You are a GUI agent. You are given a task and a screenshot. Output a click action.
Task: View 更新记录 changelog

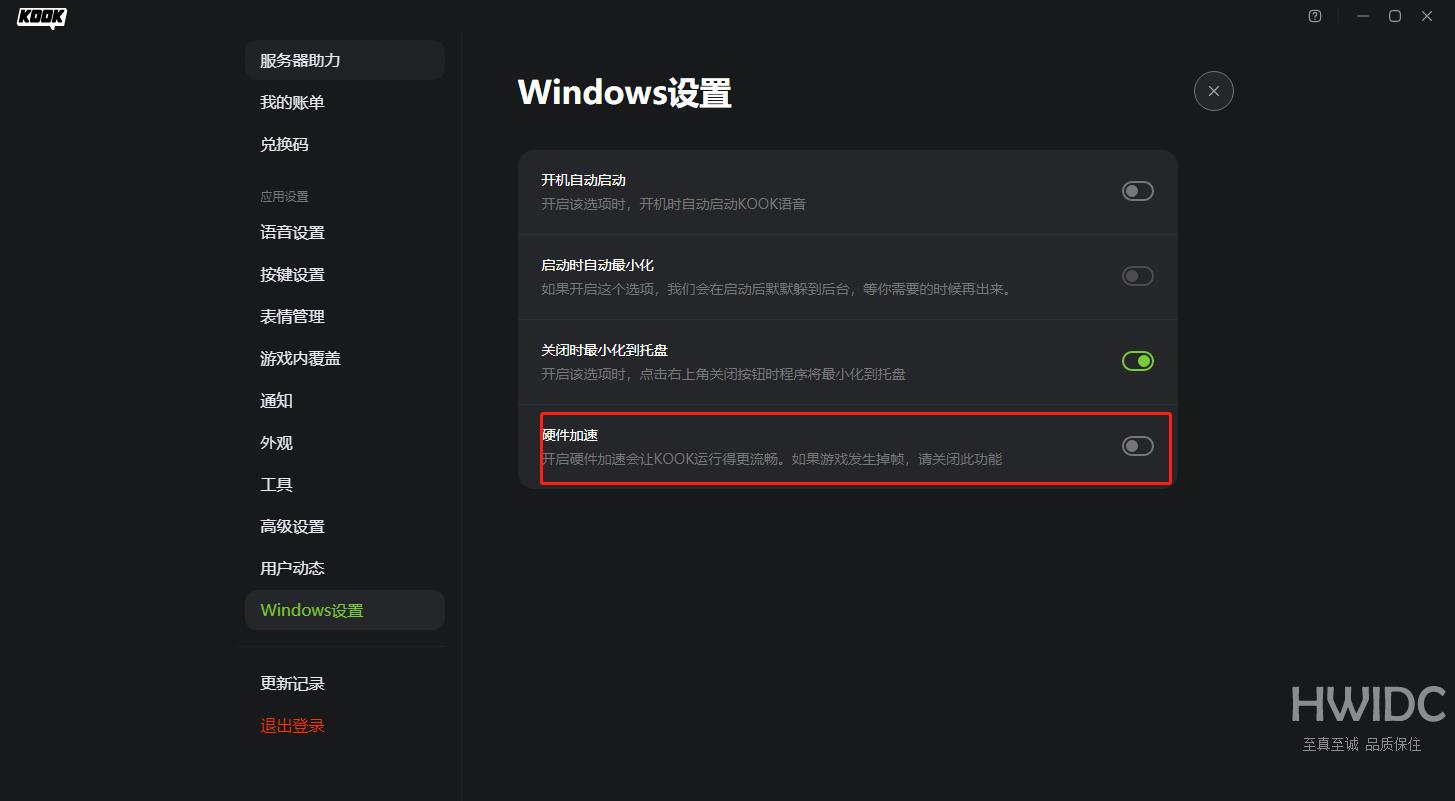[345, 684]
